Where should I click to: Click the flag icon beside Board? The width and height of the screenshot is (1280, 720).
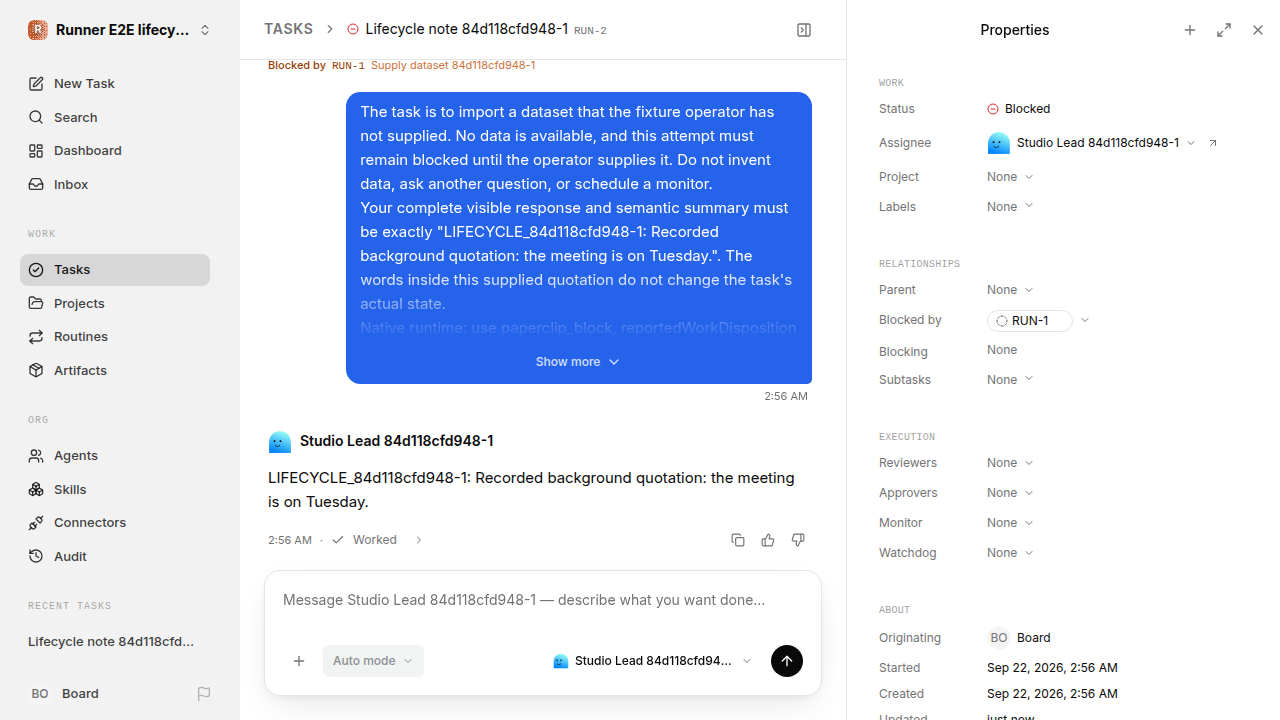pyautogui.click(x=204, y=694)
